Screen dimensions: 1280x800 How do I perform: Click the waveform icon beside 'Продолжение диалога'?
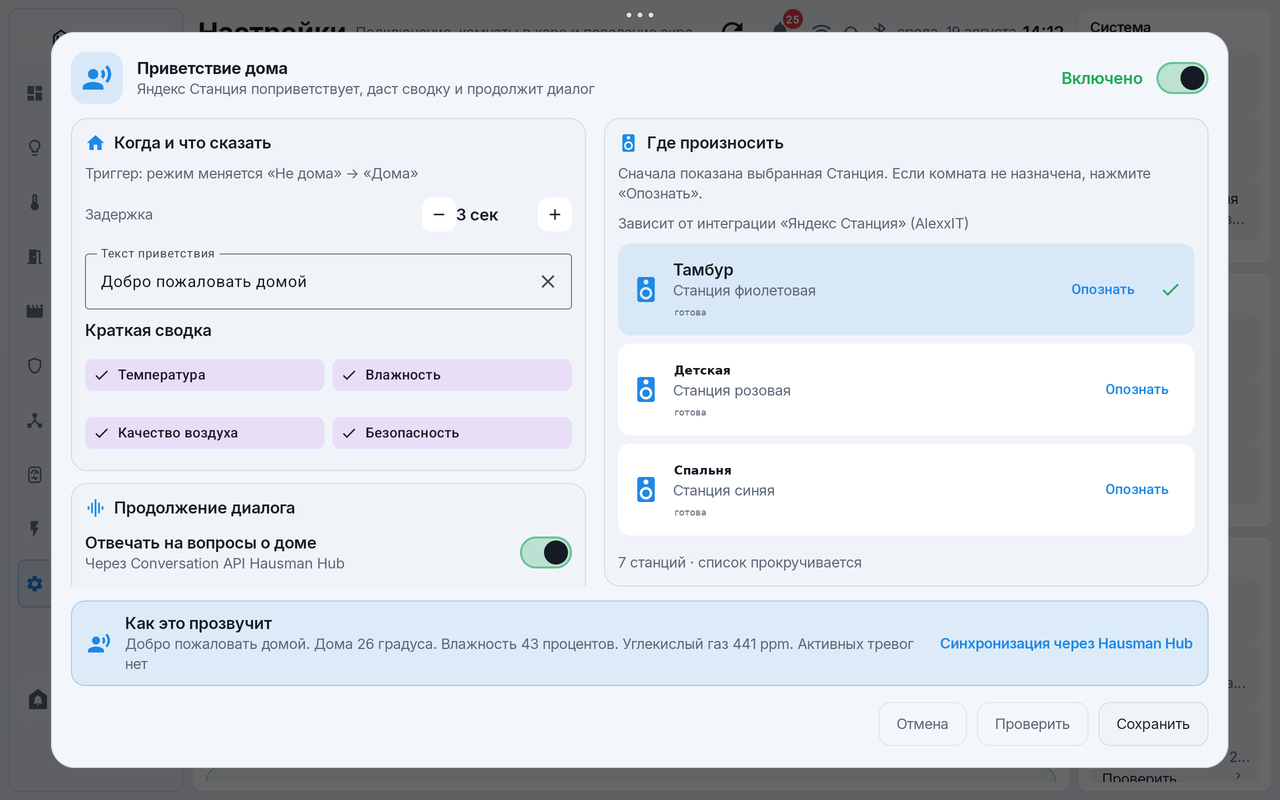tap(96, 508)
